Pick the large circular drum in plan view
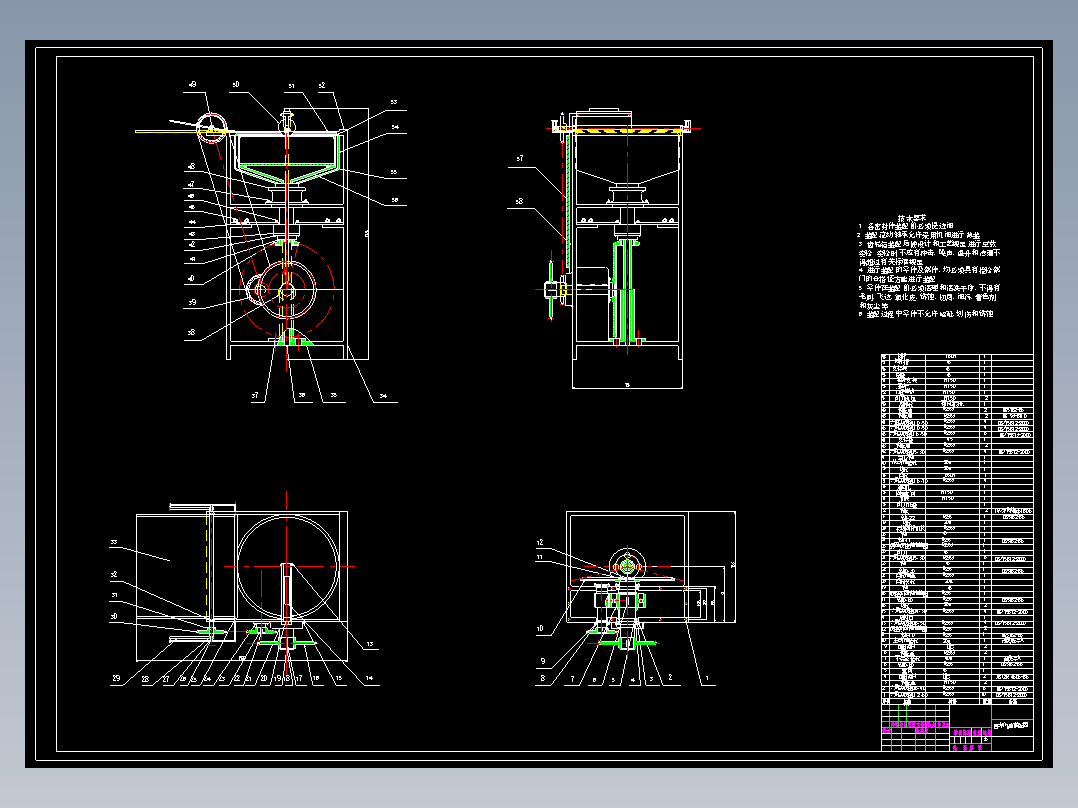The image size is (1078, 808). pos(287,567)
